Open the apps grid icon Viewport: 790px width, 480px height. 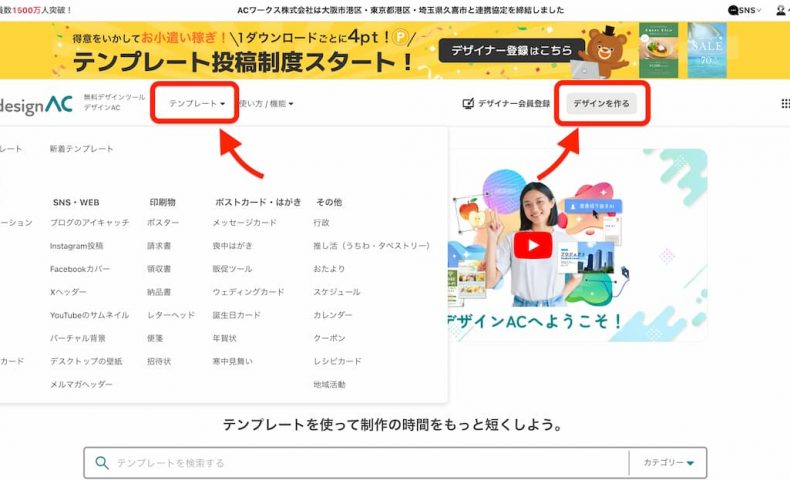coord(784,104)
